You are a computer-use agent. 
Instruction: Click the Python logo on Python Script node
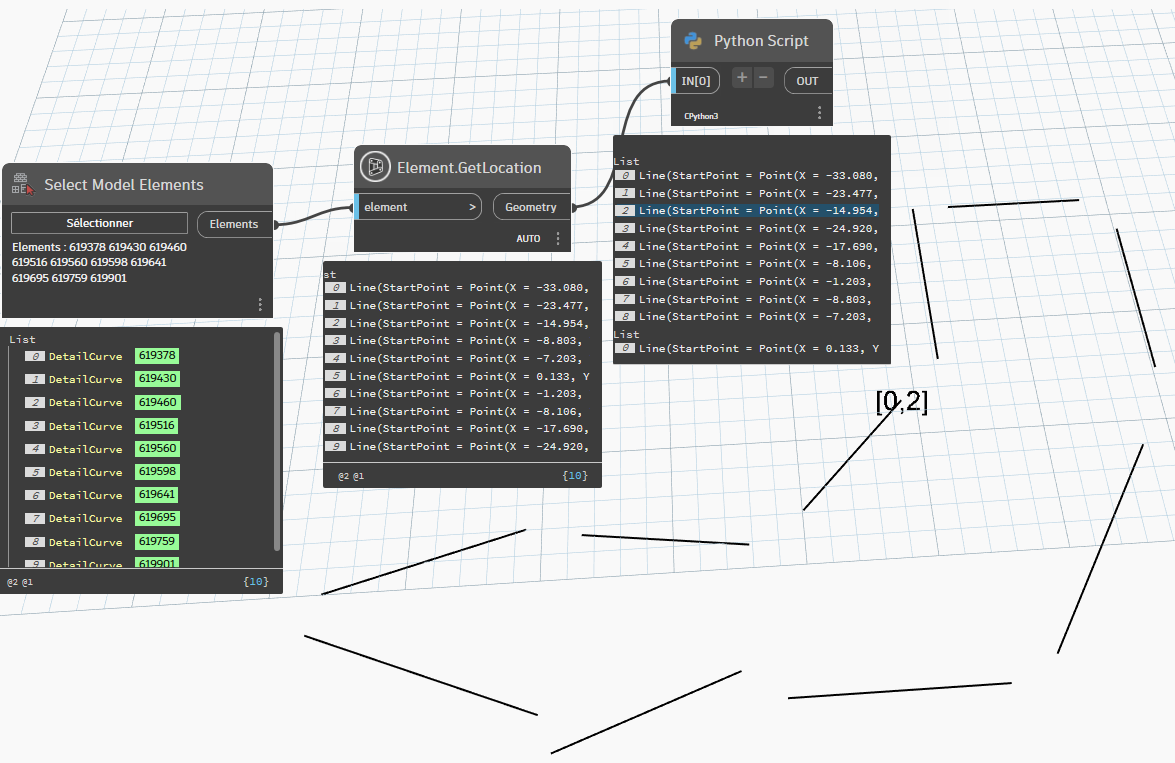coord(693,41)
